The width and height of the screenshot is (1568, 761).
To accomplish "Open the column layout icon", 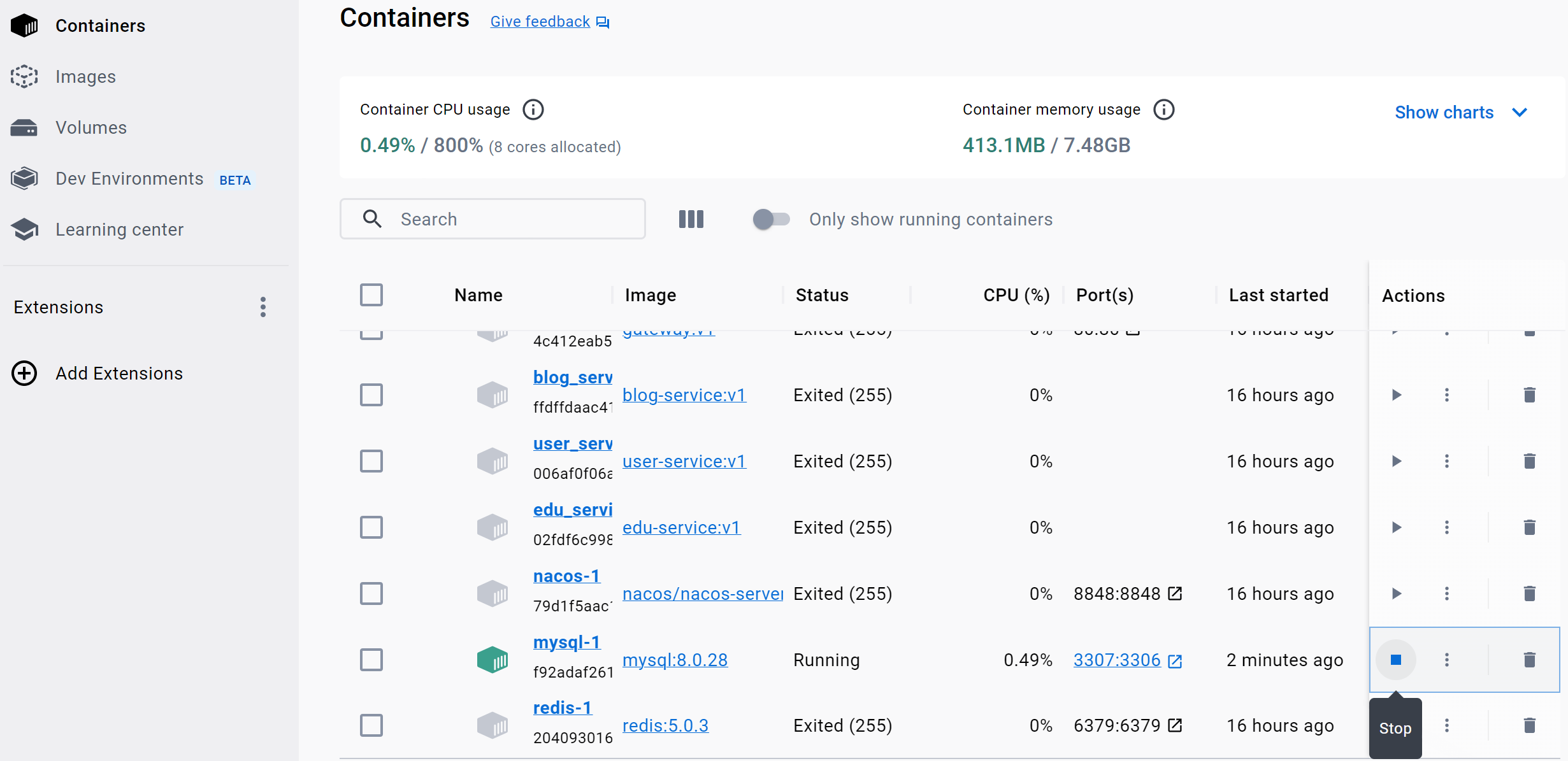I will (x=691, y=219).
